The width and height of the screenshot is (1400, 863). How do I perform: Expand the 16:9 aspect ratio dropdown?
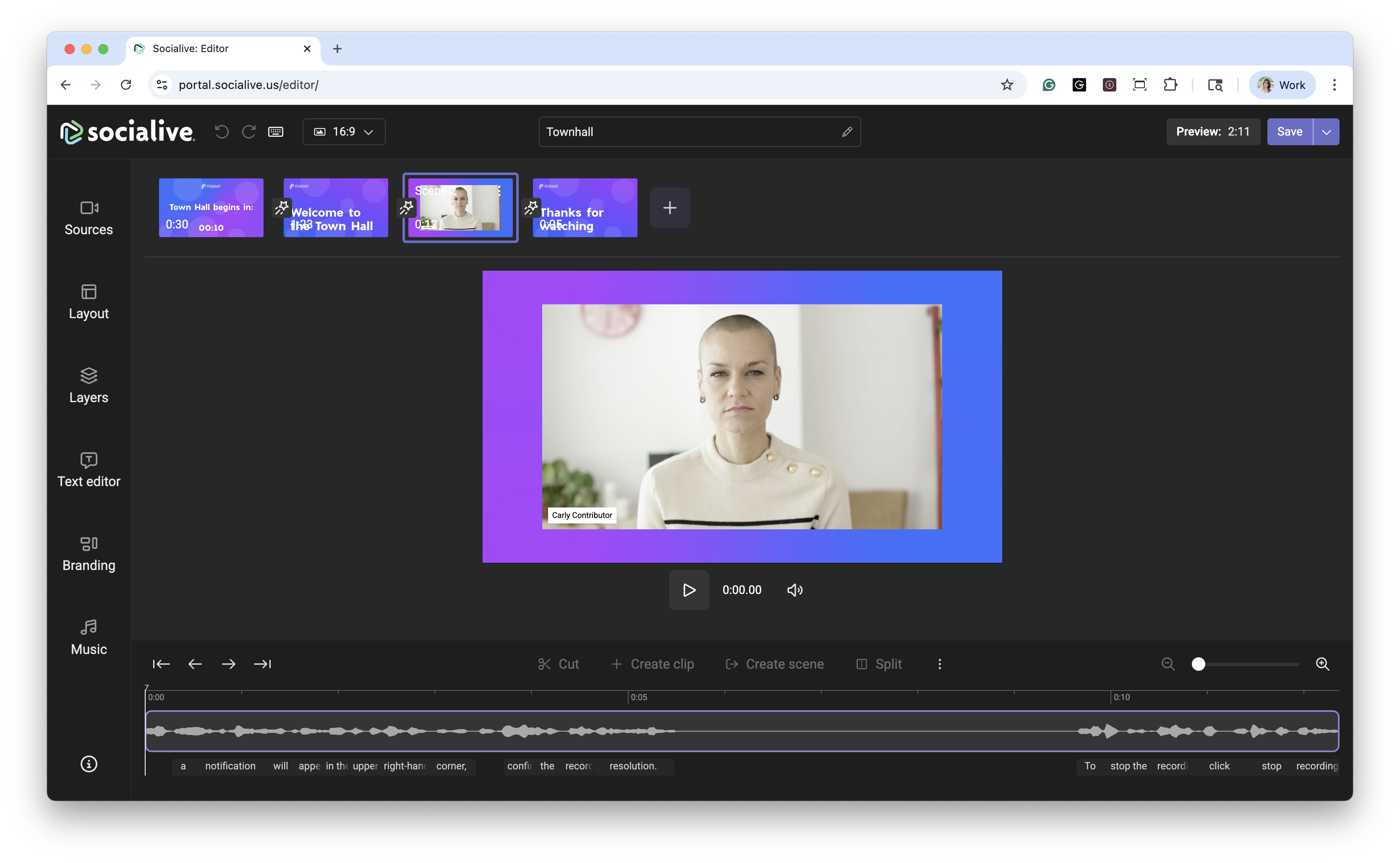click(x=343, y=132)
